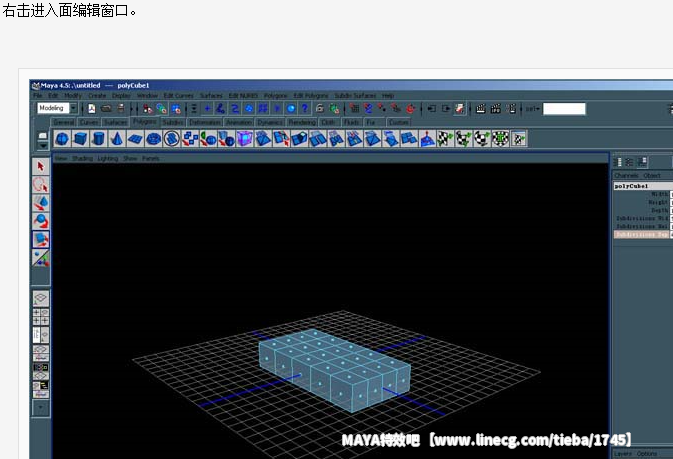Click the polygon cone shelf icon
Image resolution: width=673 pixels, height=459 pixels.
tap(118, 139)
